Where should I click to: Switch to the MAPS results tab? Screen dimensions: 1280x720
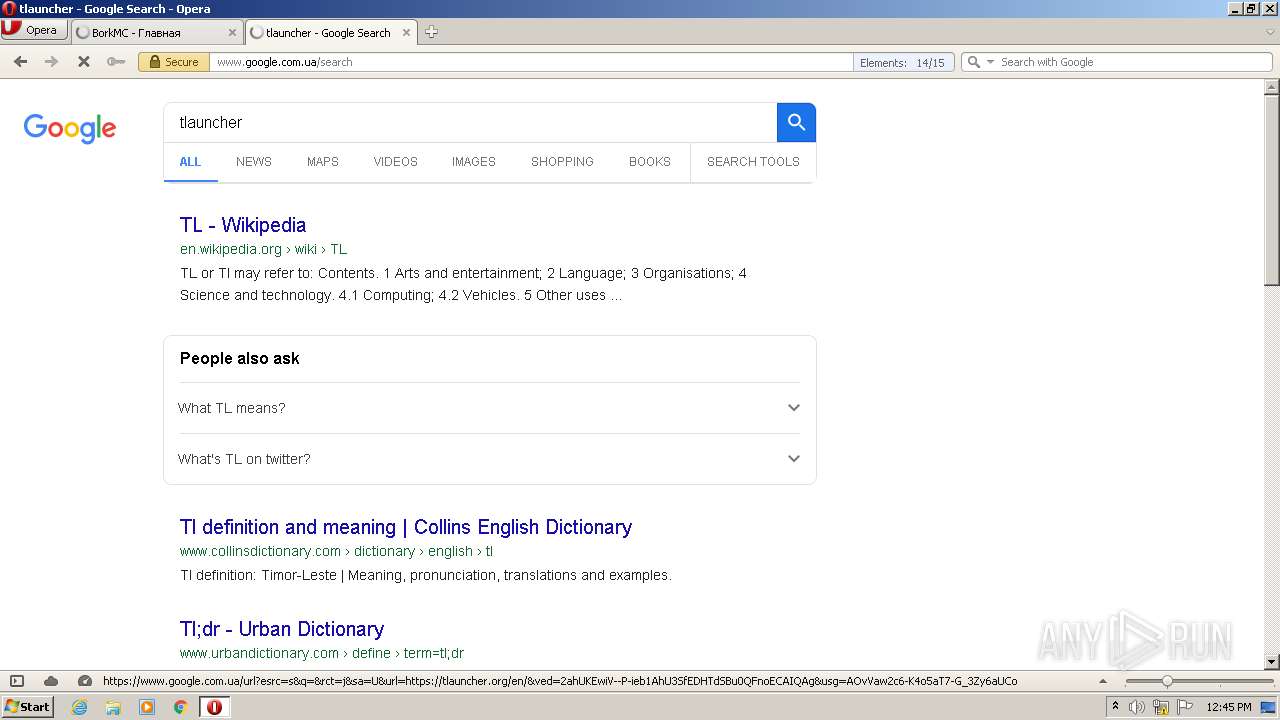coord(323,161)
